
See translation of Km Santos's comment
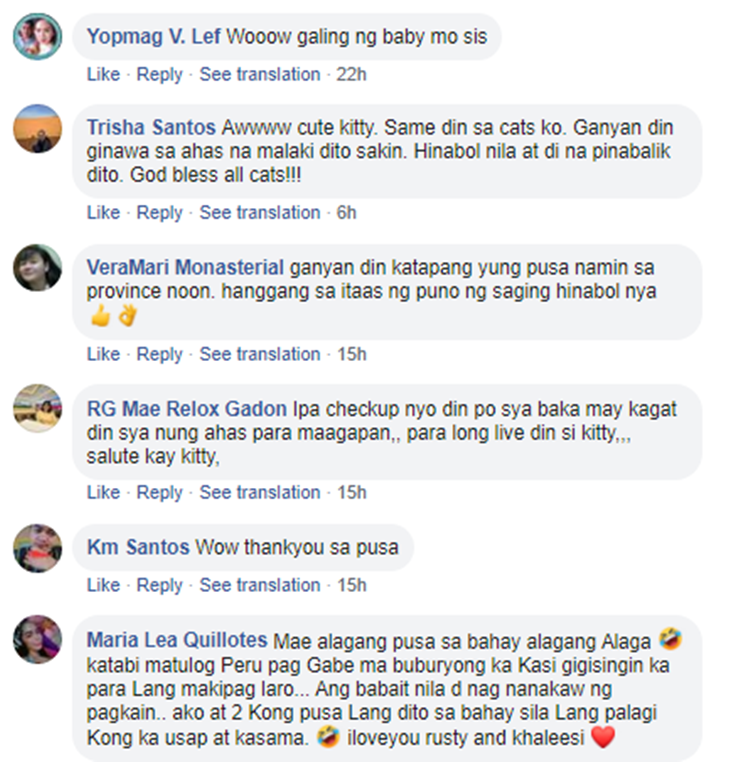(260, 585)
